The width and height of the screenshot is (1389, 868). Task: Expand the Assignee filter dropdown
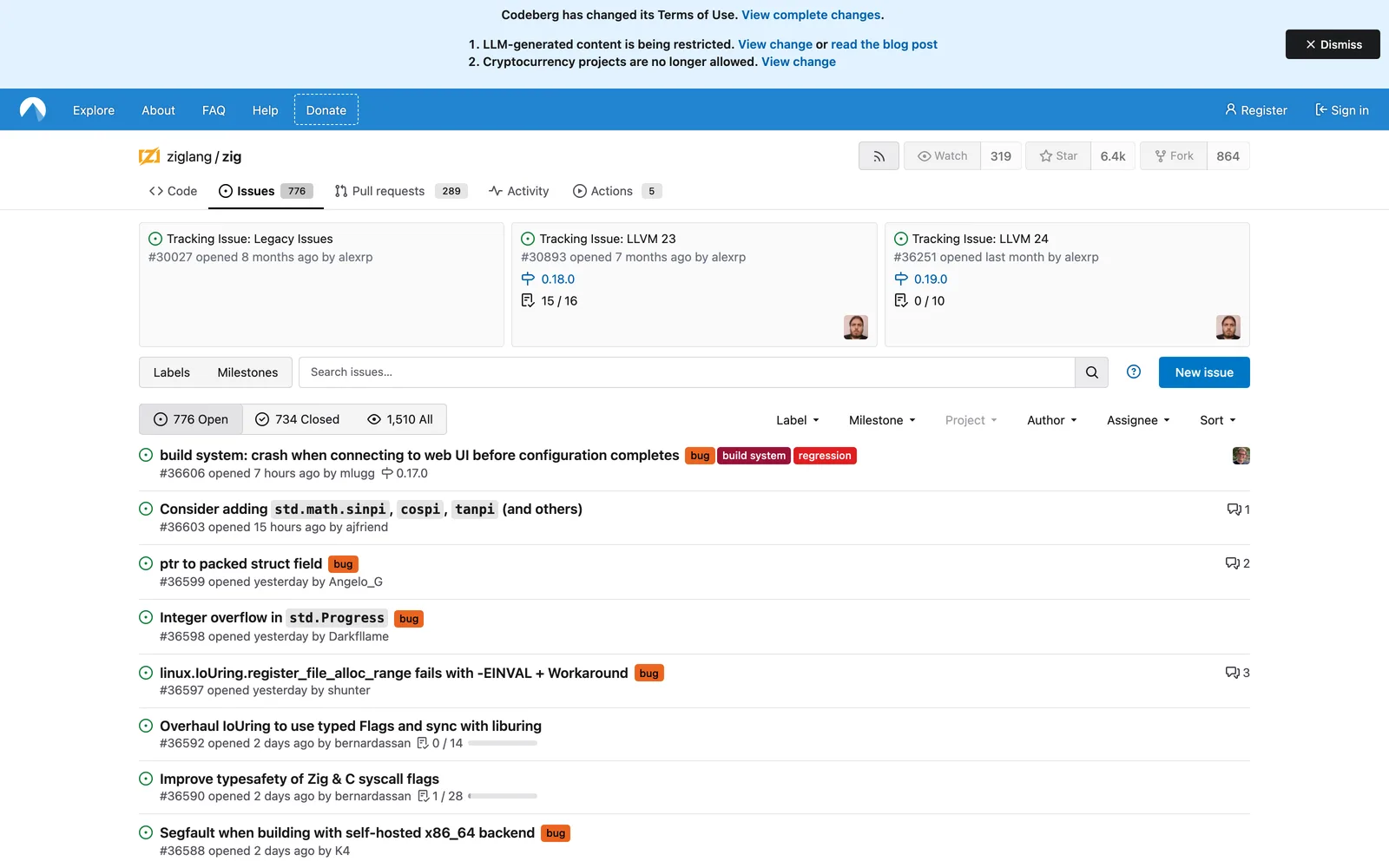1138,420
